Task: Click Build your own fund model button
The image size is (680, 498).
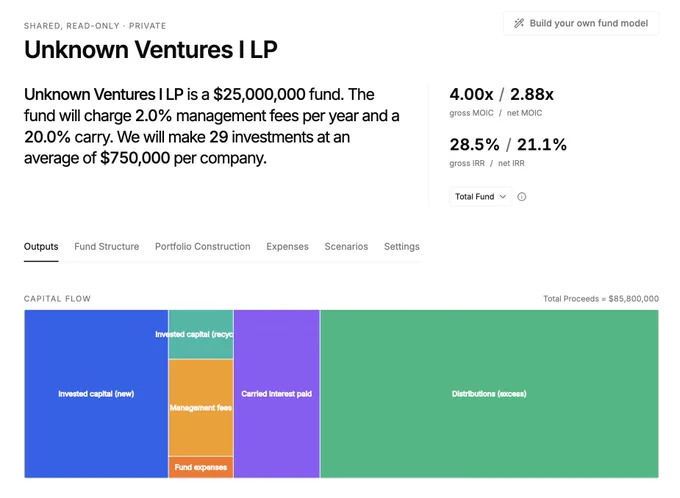Action: click(x=581, y=23)
